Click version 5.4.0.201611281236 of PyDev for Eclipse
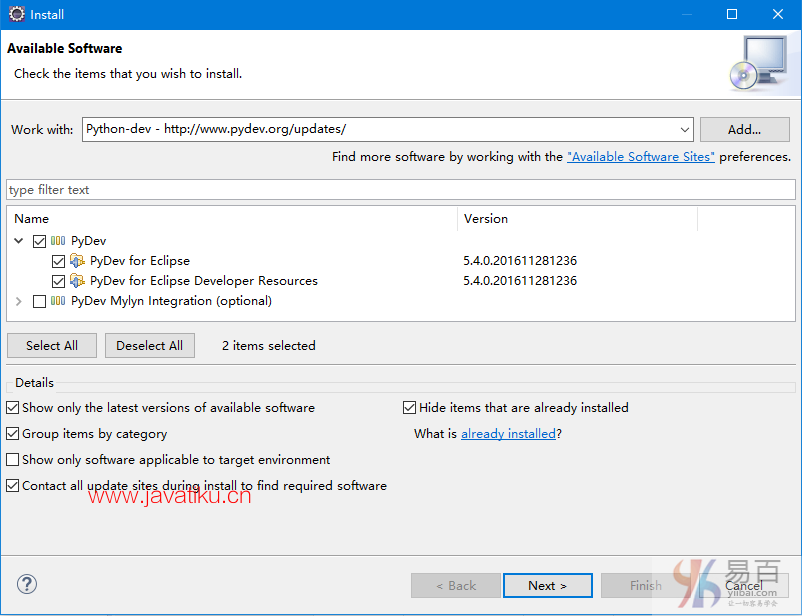Viewport: 802px width, 616px height. (520, 261)
